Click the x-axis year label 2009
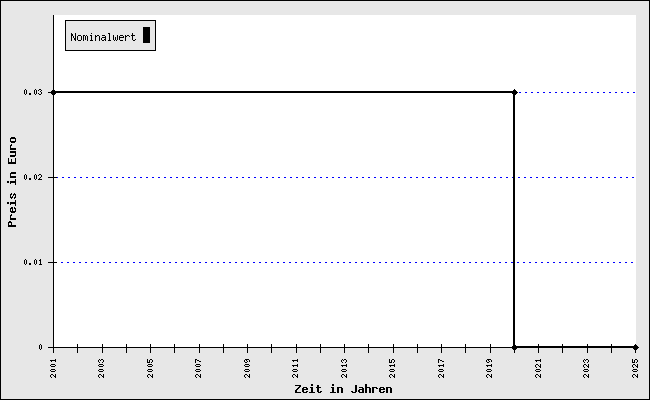 (x=247, y=368)
